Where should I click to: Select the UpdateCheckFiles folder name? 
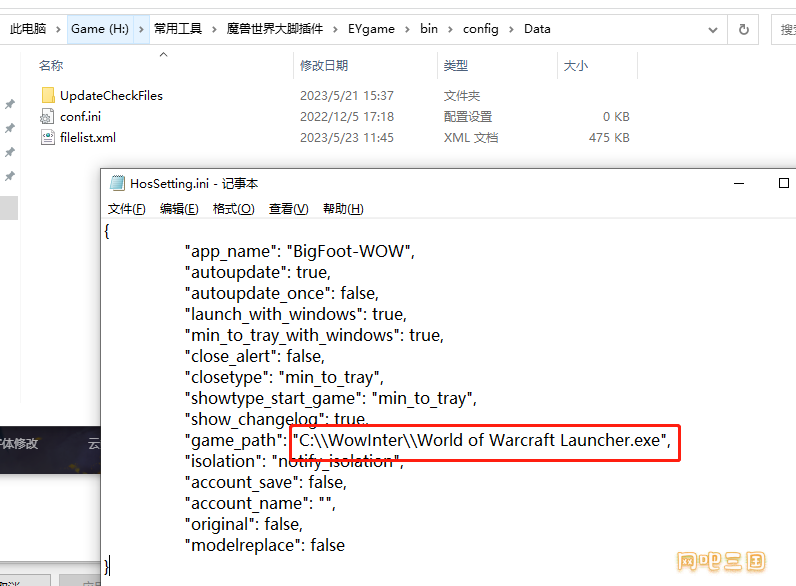click(111, 95)
